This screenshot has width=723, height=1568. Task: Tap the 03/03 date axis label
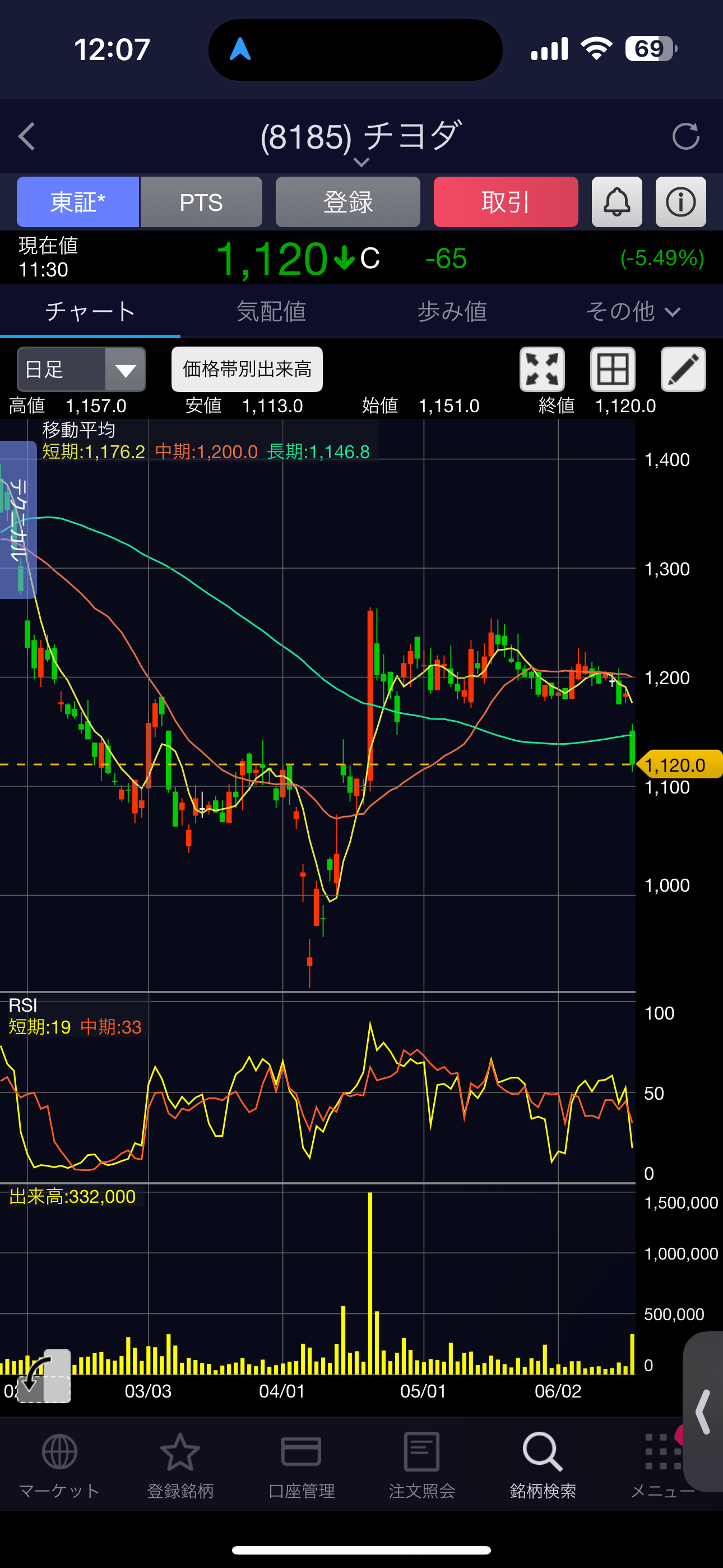click(148, 1391)
